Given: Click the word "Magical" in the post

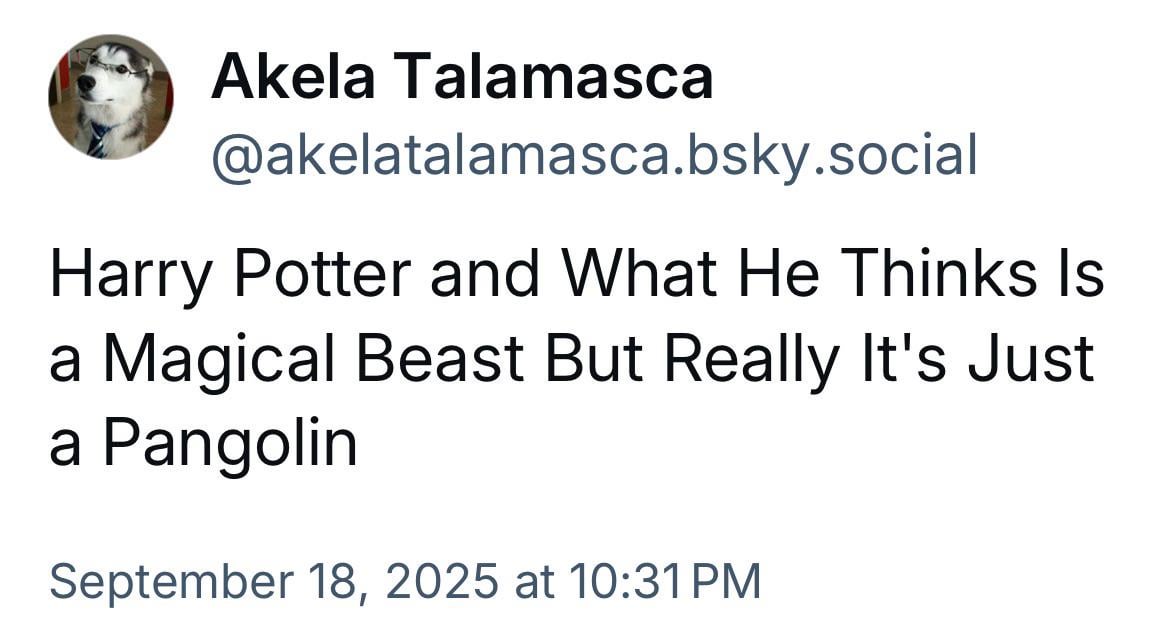Looking at the screenshot, I should (x=219, y=359).
